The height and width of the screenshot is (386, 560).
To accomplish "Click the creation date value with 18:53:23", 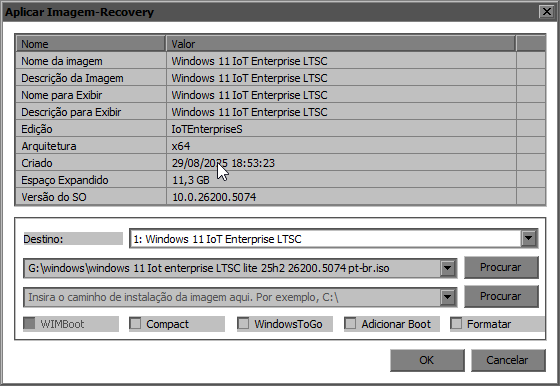I will [341, 163].
